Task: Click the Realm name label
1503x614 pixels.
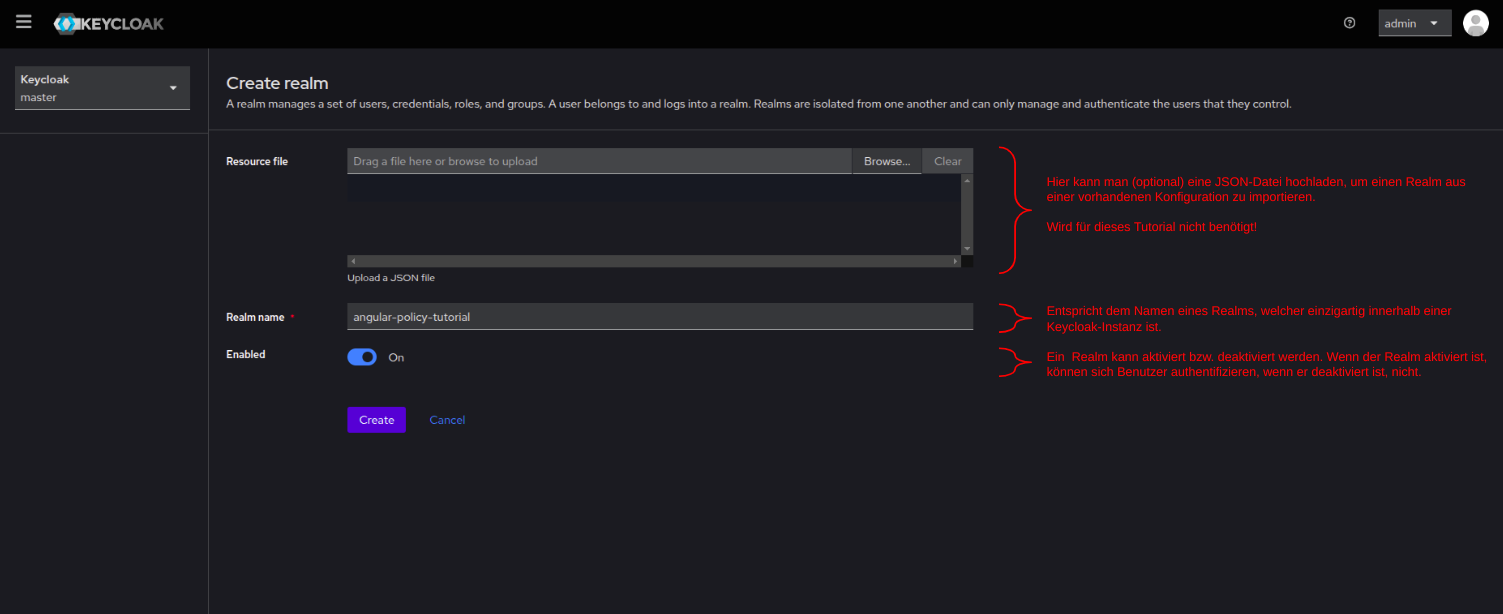Action: click(255, 317)
